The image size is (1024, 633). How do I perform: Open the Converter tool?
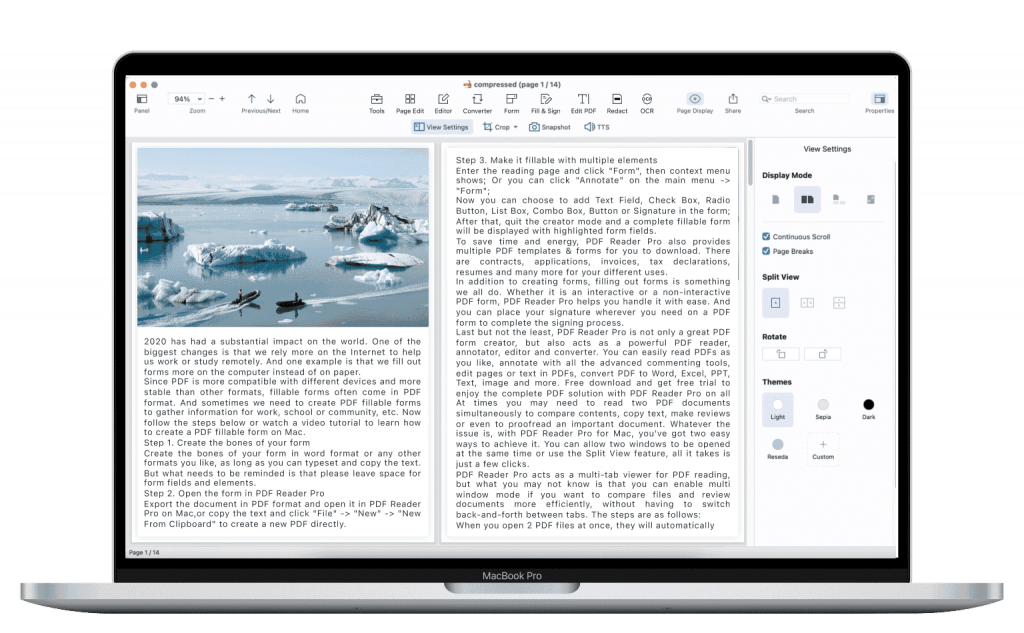coord(476,100)
